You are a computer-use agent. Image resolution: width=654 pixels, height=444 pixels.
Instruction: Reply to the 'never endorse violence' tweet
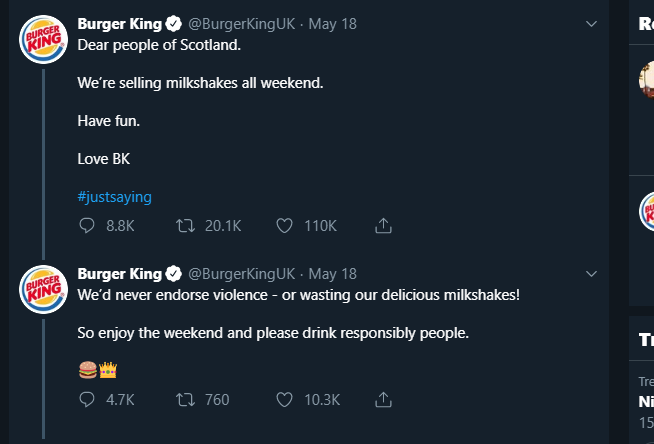86,399
